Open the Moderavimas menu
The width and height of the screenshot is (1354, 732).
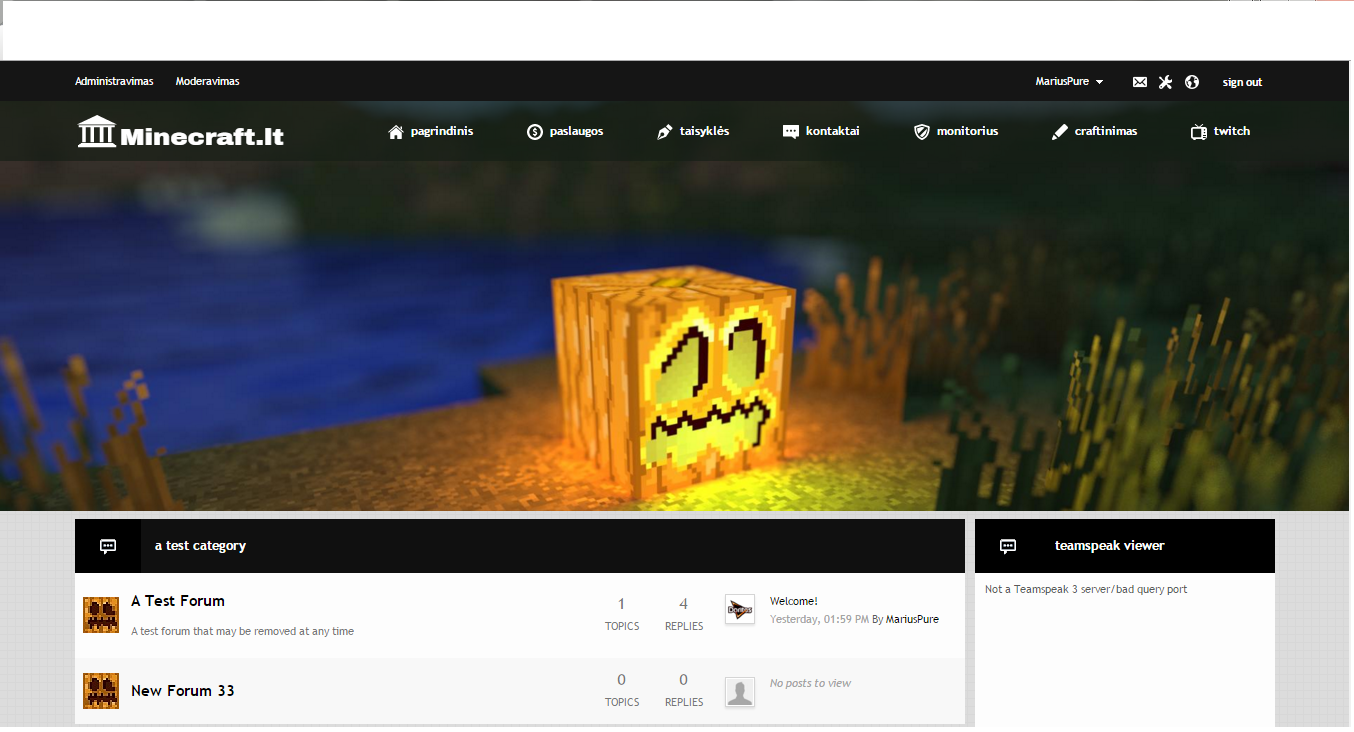207,81
